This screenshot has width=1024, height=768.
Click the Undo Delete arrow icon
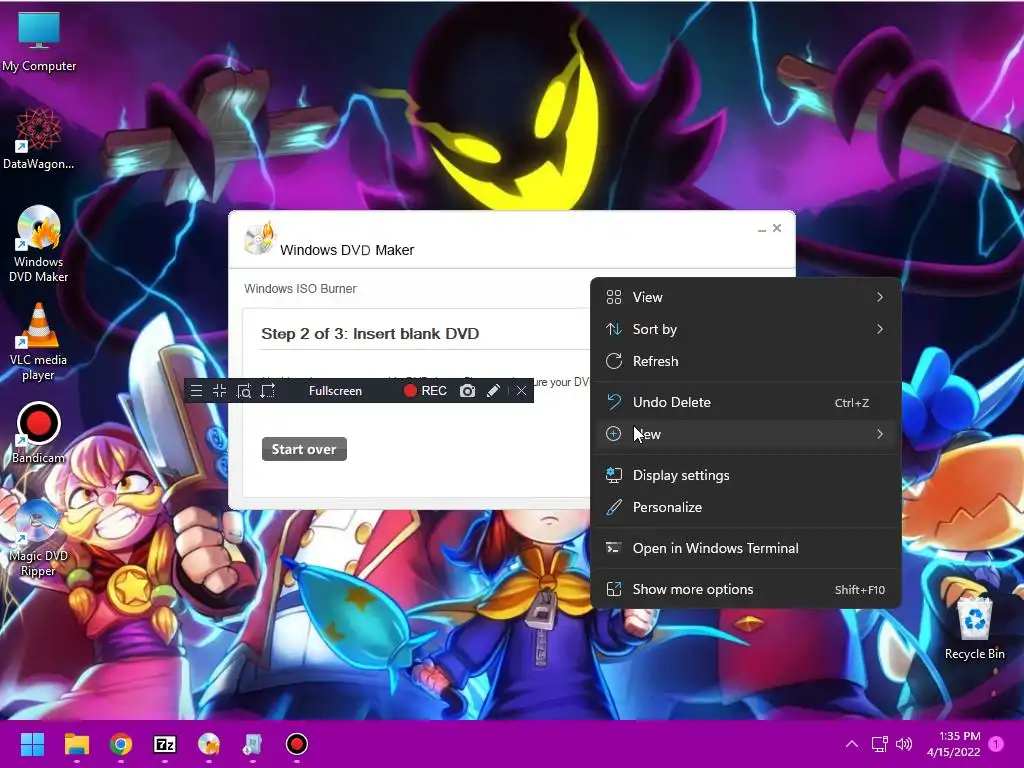coord(614,402)
